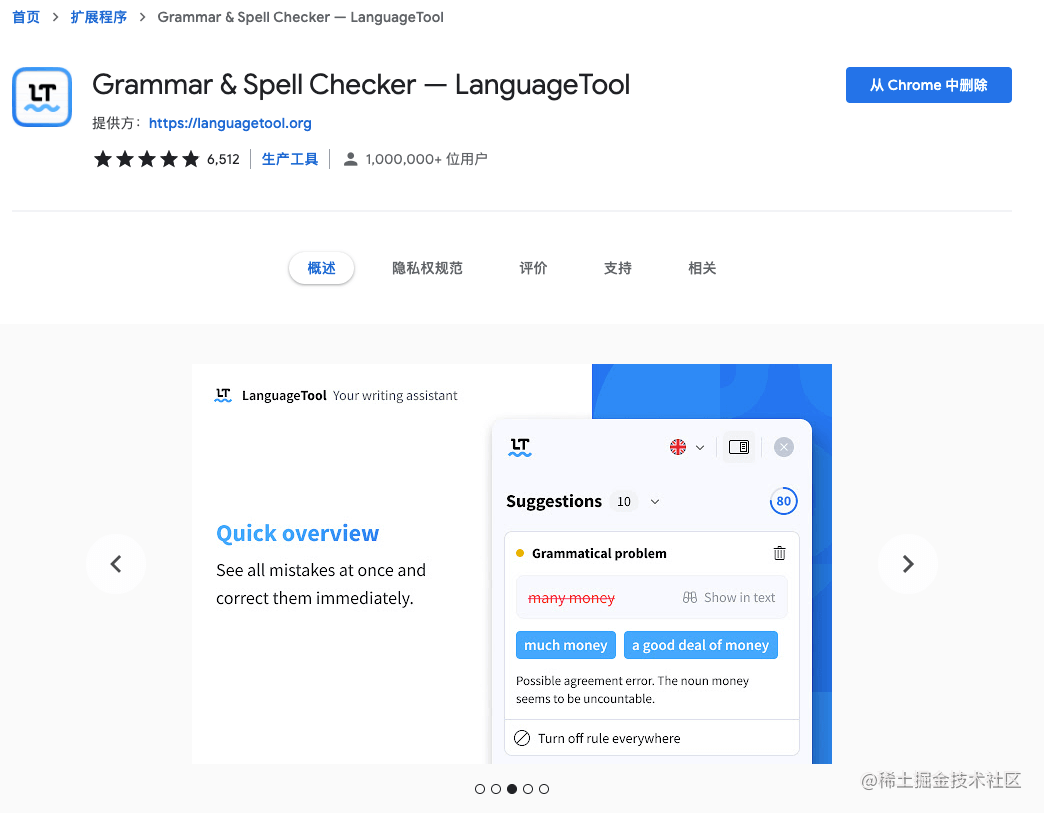Switch to the 隐私权规范 tab

(427, 268)
